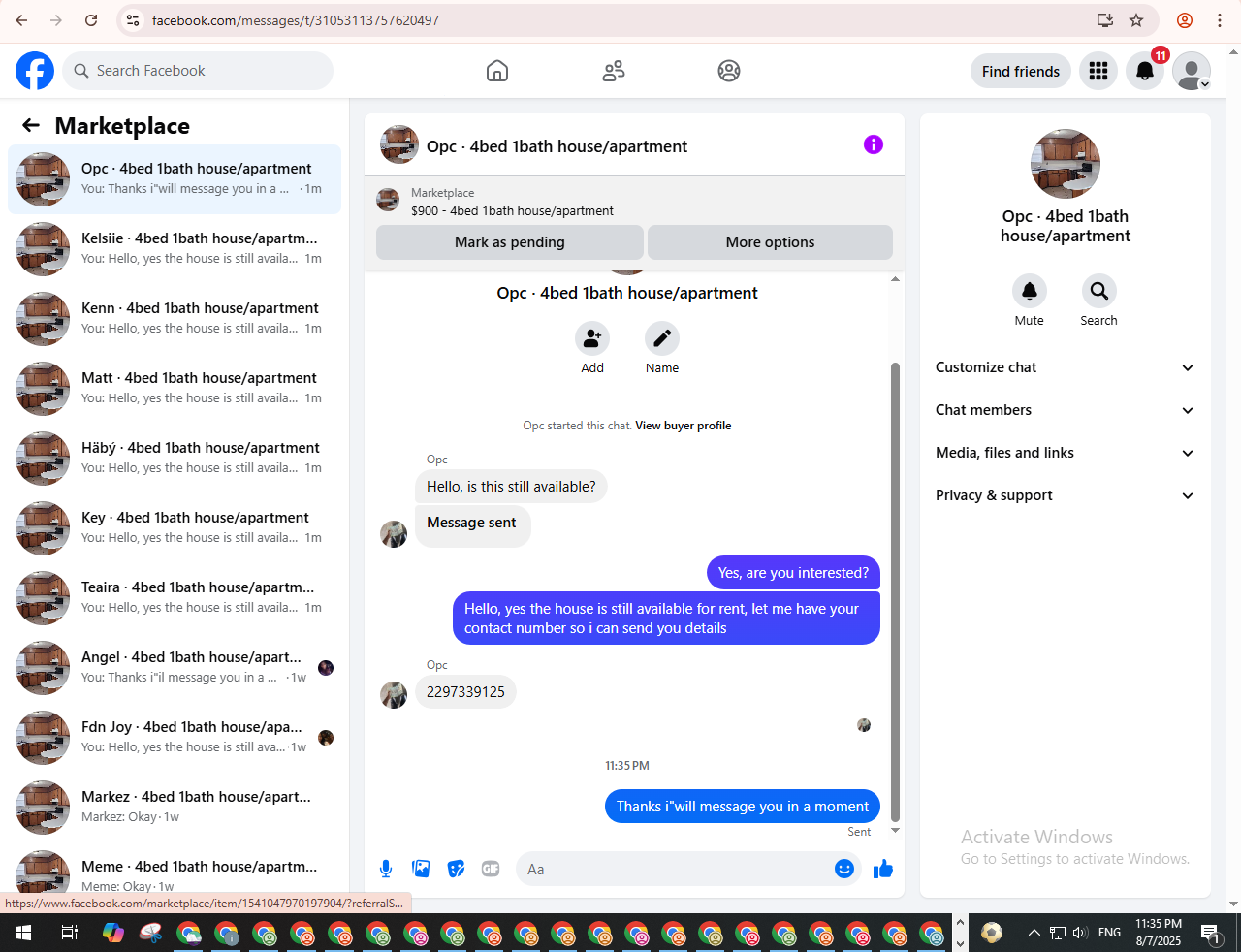Open Kenn conversation in the list

coord(175,318)
